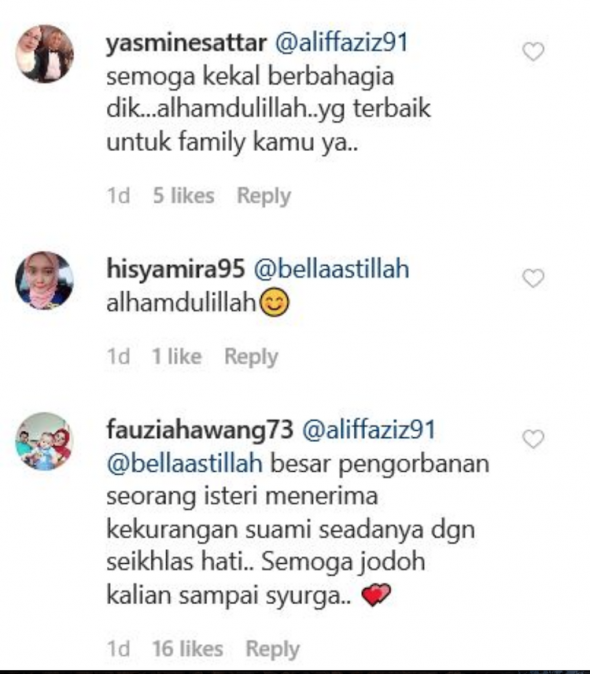Like yasminesattar's comment with the heart
This screenshot has width=590, height=674.
coord(533,52)
